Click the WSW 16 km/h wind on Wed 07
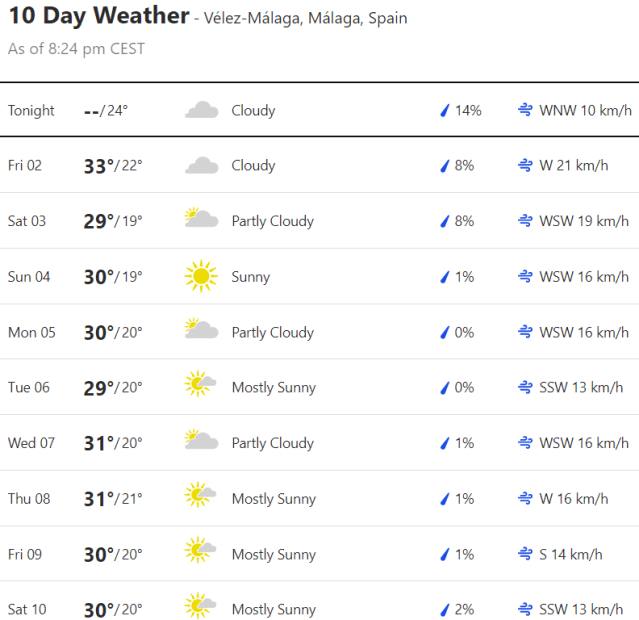 pos(584,443)
